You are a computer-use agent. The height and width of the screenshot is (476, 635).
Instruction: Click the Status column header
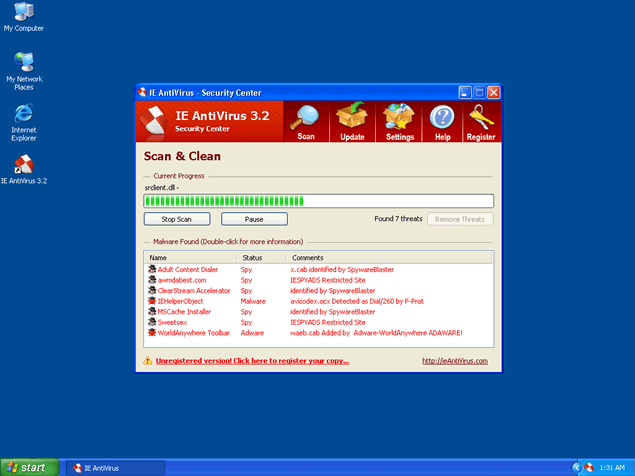(256, 258)
